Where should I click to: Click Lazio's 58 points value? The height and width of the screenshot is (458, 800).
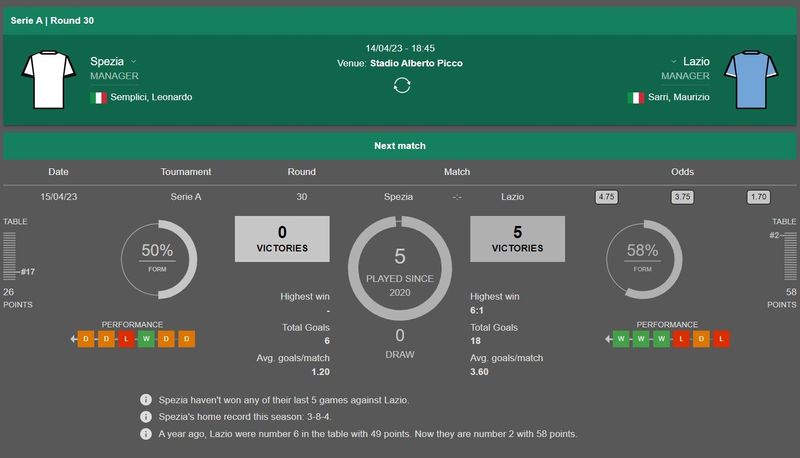click(791, 292)
